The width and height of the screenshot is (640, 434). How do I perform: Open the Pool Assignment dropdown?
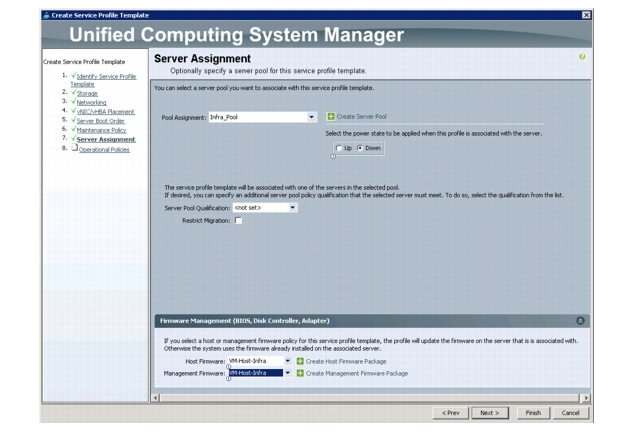click(x=311, y=117)
